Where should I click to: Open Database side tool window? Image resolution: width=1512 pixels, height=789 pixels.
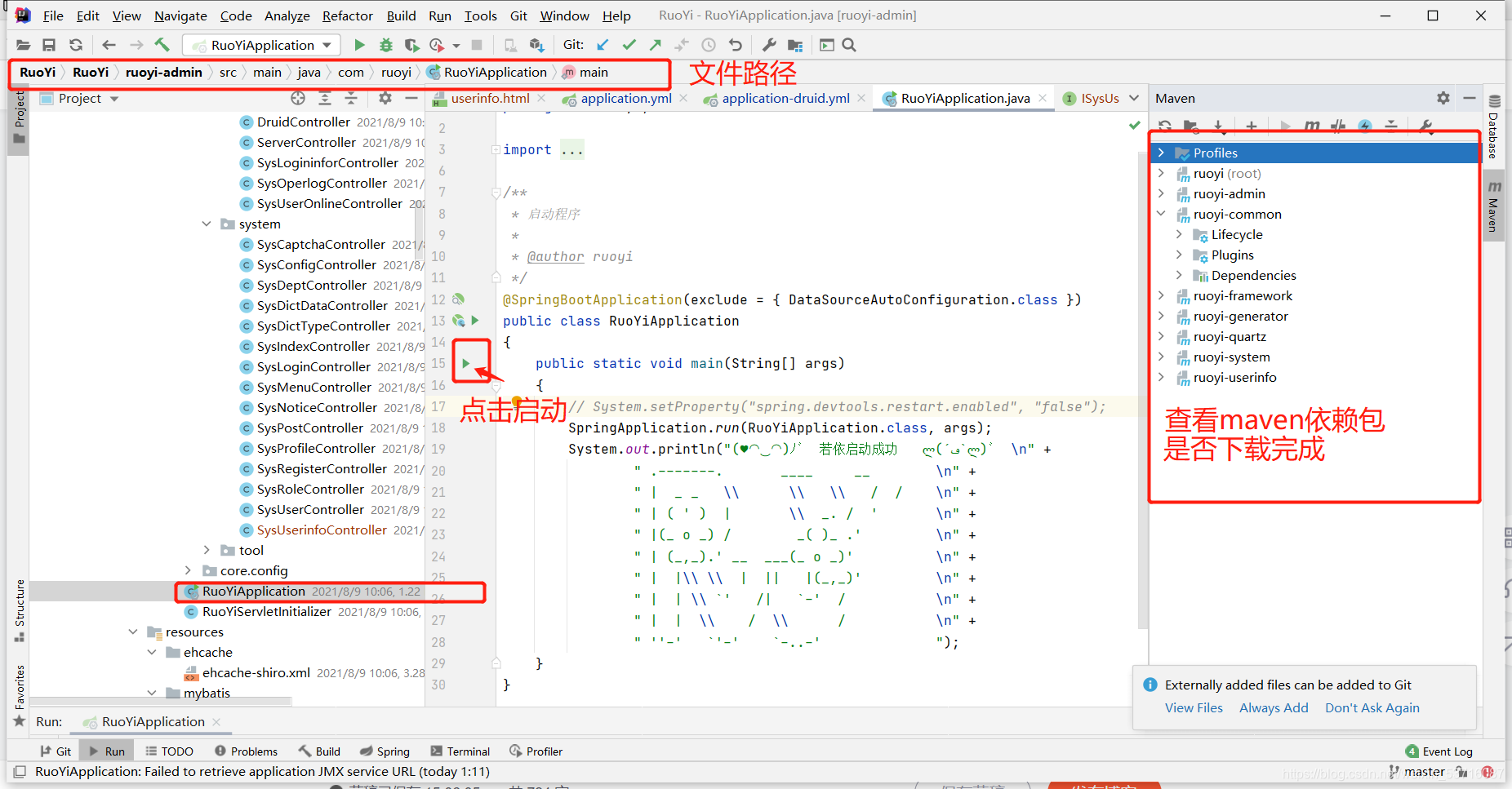point(1494,126)
